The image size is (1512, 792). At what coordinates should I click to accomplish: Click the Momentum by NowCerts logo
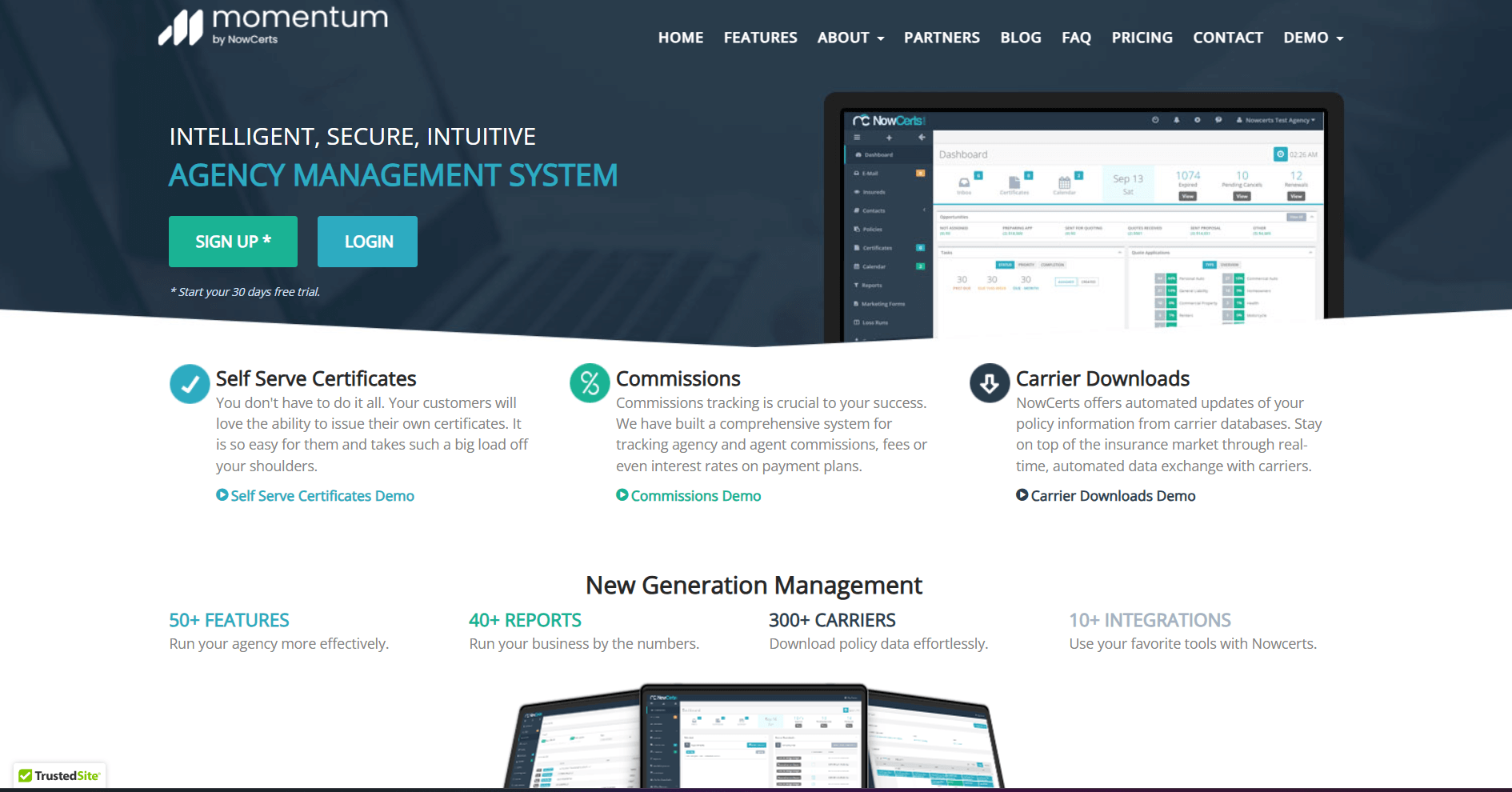tap(273, 27)
